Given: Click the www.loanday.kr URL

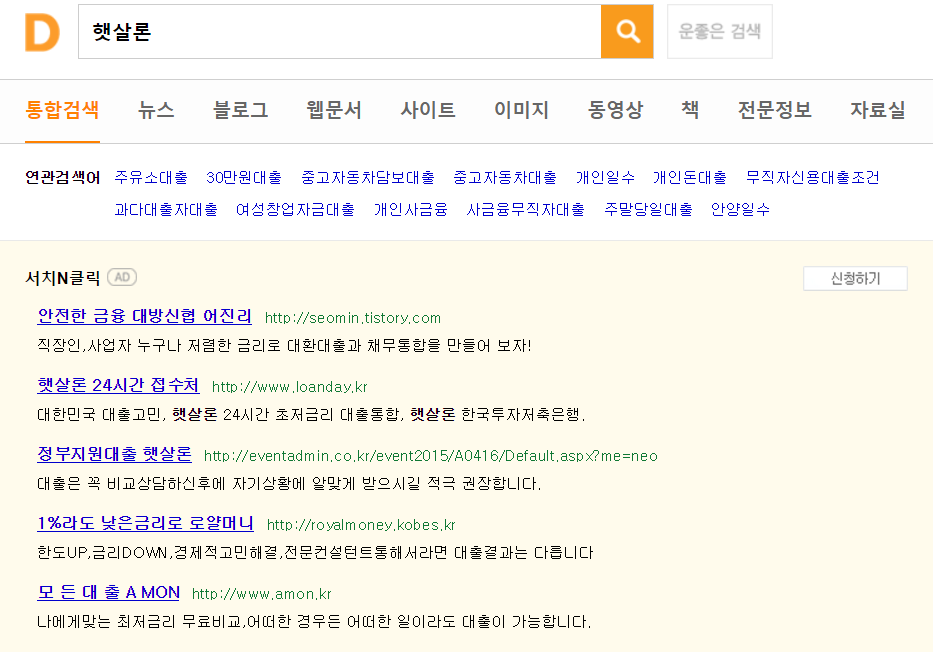Looking at the screenshot, I should click(x=290, y=387).
